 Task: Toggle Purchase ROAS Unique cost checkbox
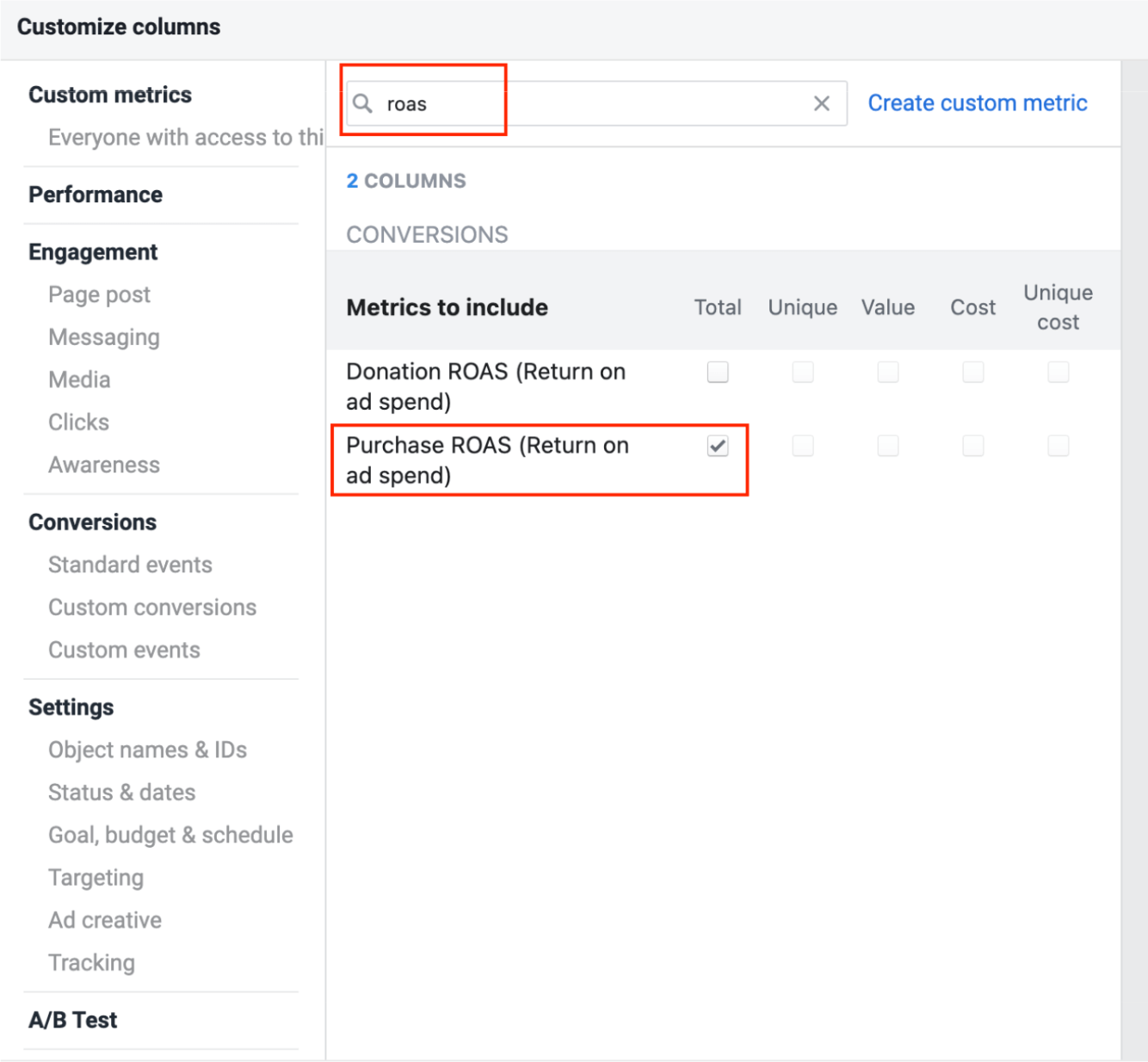point(1059,446)
